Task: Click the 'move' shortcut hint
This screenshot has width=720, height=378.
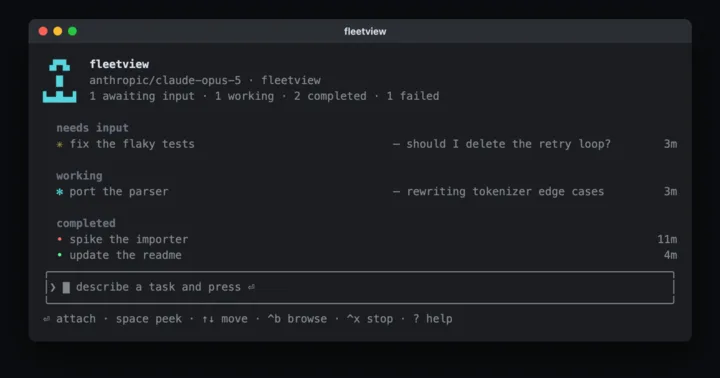Action: 234,319
